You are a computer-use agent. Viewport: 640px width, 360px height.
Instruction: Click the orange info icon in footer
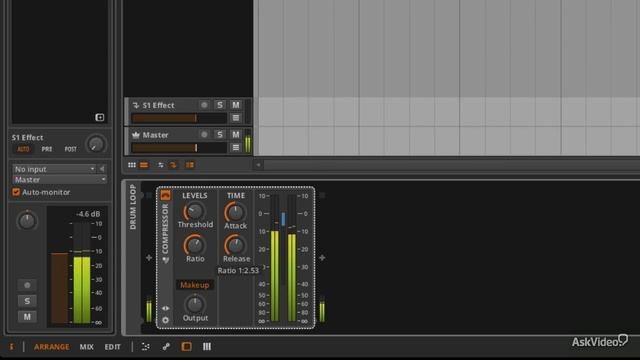click(x=11, y=347)
